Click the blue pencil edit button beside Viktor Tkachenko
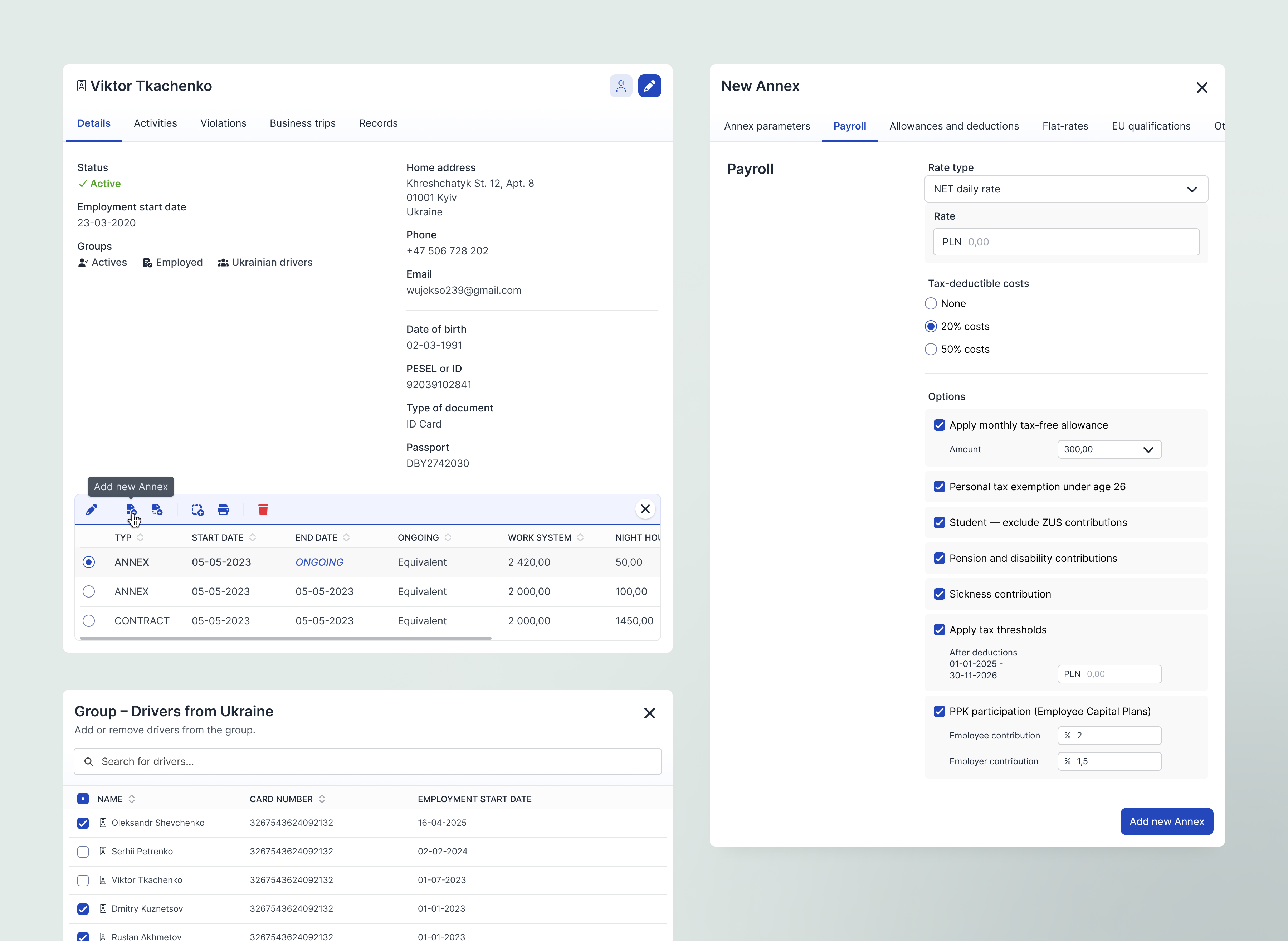 click(649, 86)
